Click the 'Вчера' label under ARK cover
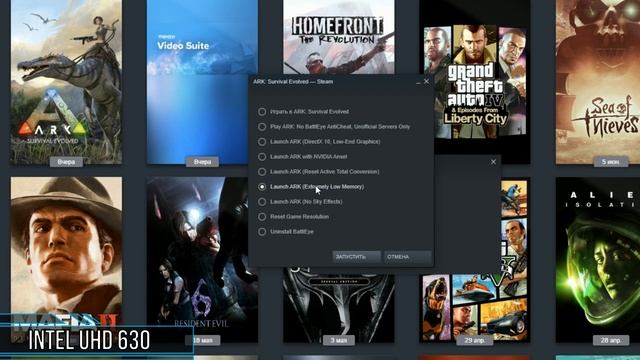 [x=66, y=162]
